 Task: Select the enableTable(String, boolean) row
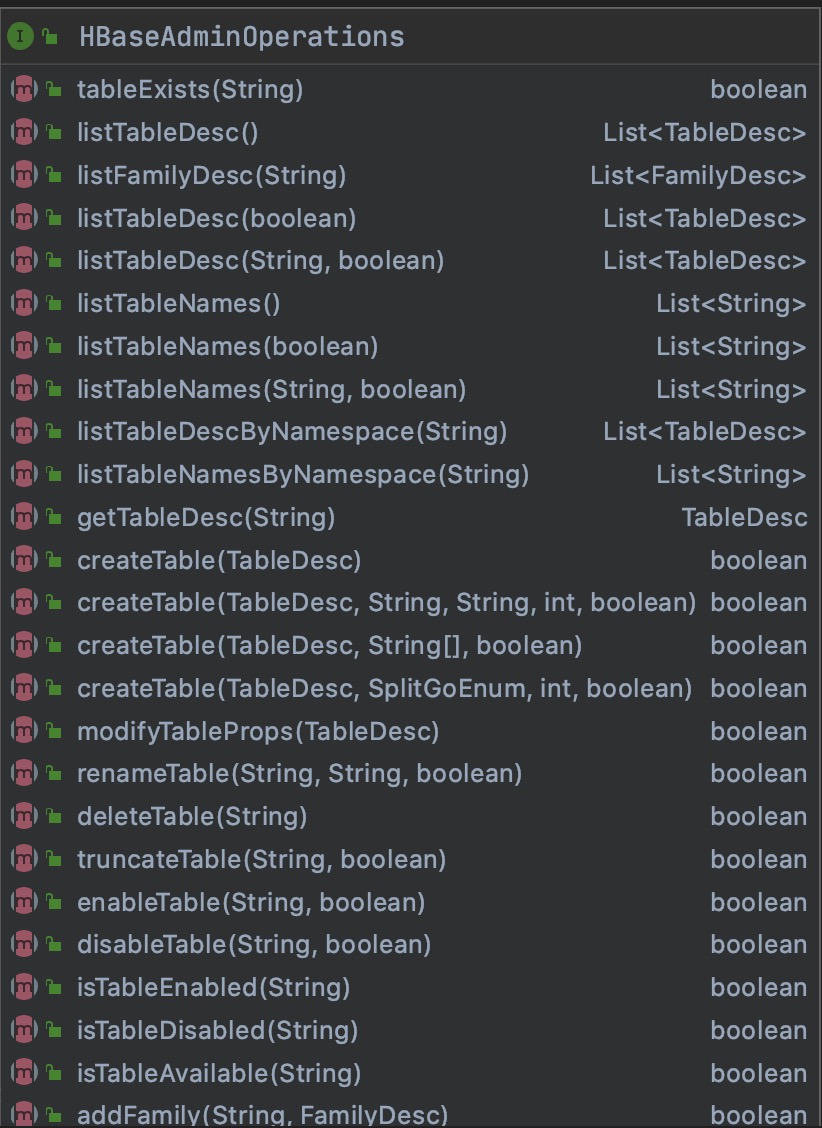point(410,901)
